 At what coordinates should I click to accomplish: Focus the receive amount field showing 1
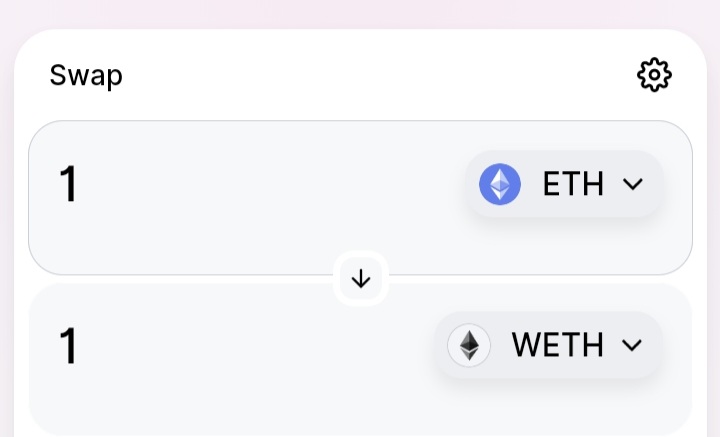tap(68, 347)
